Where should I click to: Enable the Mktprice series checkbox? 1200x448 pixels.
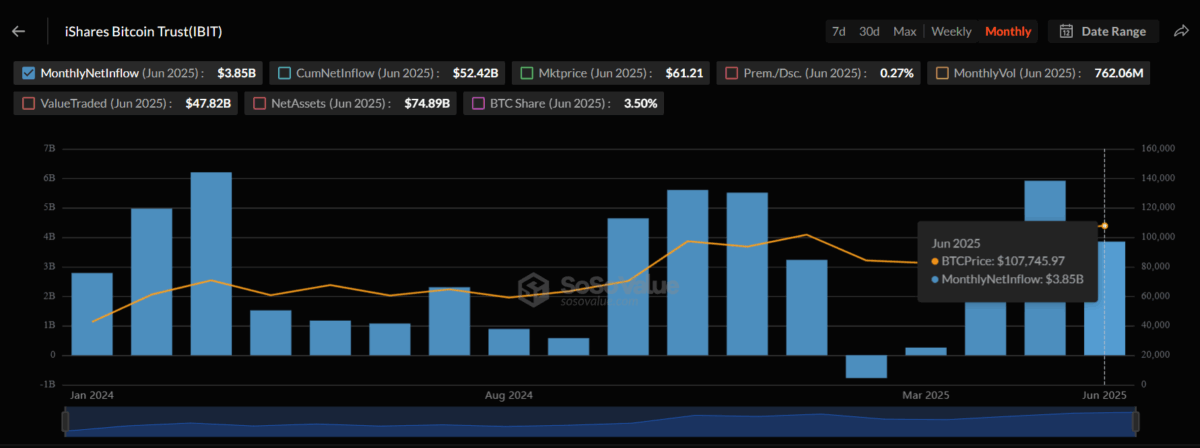[526, 73]
